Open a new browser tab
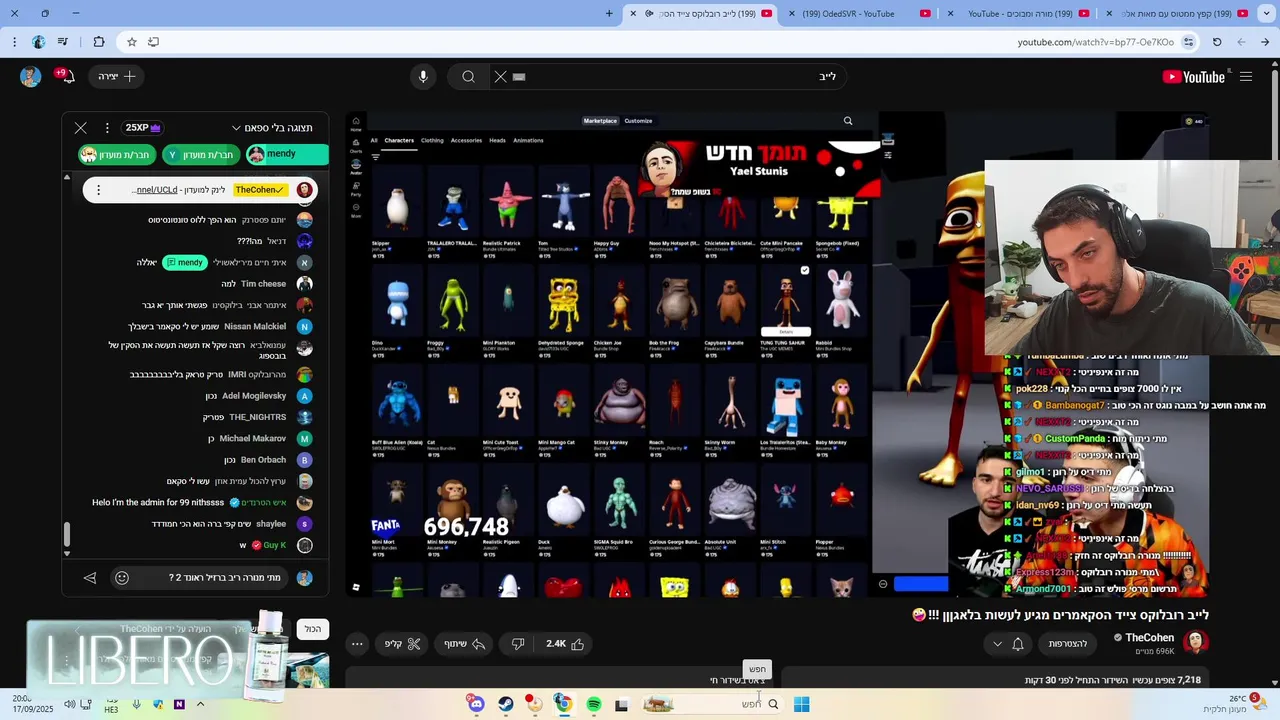 click(x=609, y=13)
